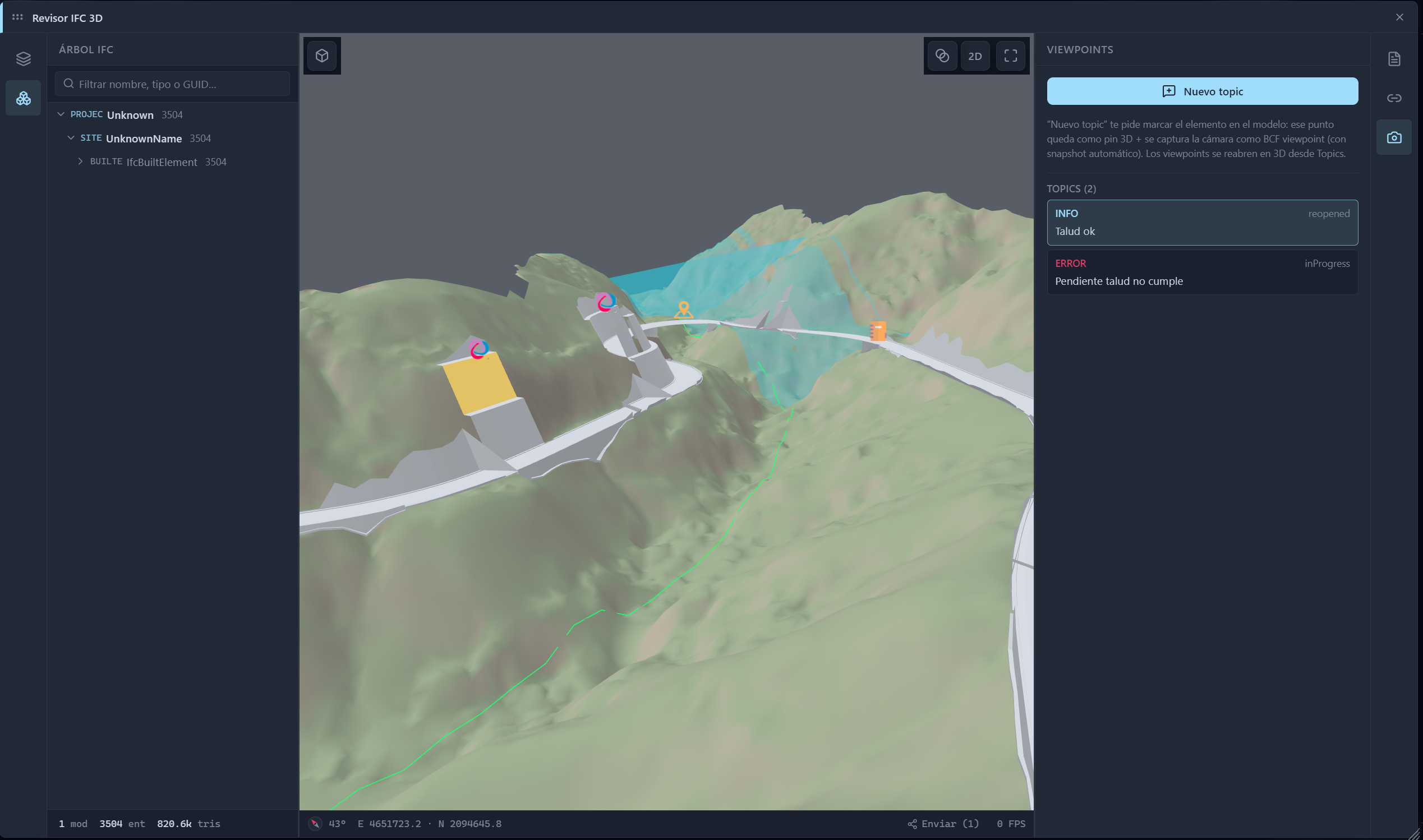
Task: Select the Unknown project row
Action: [173, 115]
